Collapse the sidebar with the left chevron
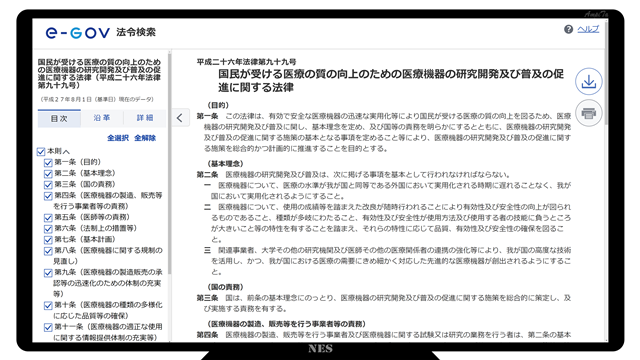The image size is (640, 360). 180,118
